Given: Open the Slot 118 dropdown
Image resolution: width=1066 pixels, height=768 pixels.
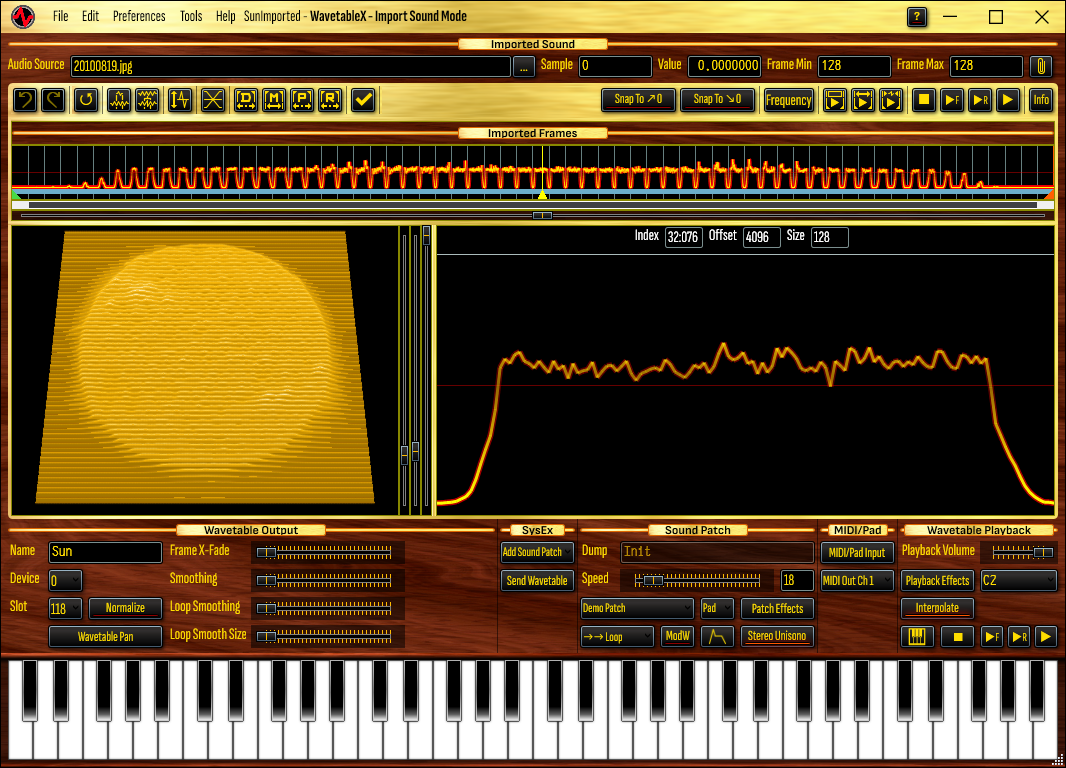Looking at the screenshot, I should tap(65, 608).
